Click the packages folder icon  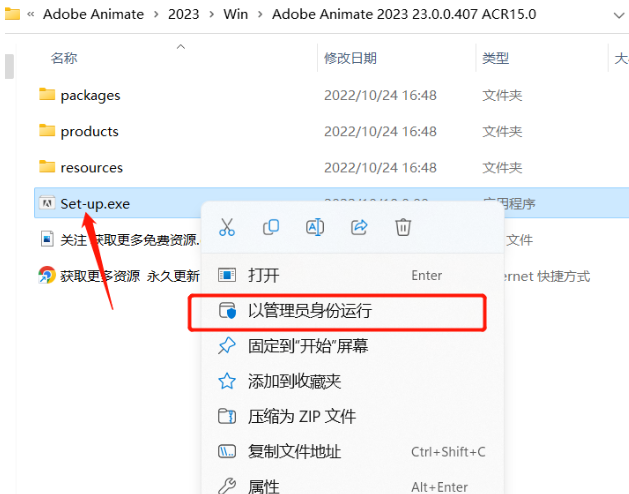(x=47, y=95)
